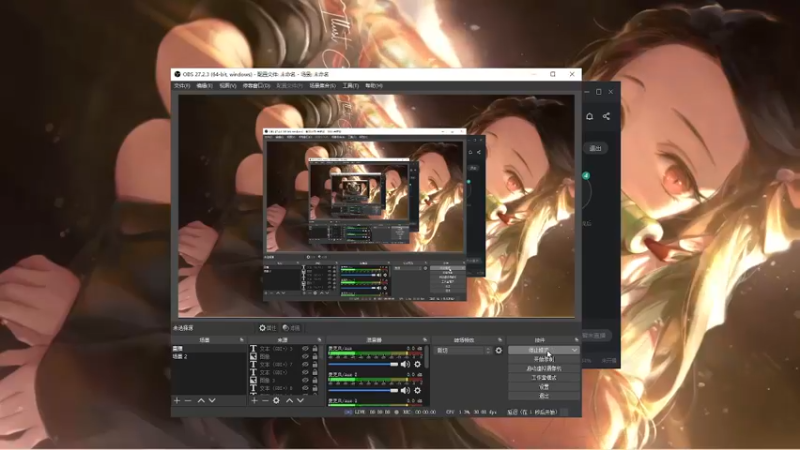Move source down in sources list
The image size is (800, 450).
pyautogui.click(x=301, y=401)
